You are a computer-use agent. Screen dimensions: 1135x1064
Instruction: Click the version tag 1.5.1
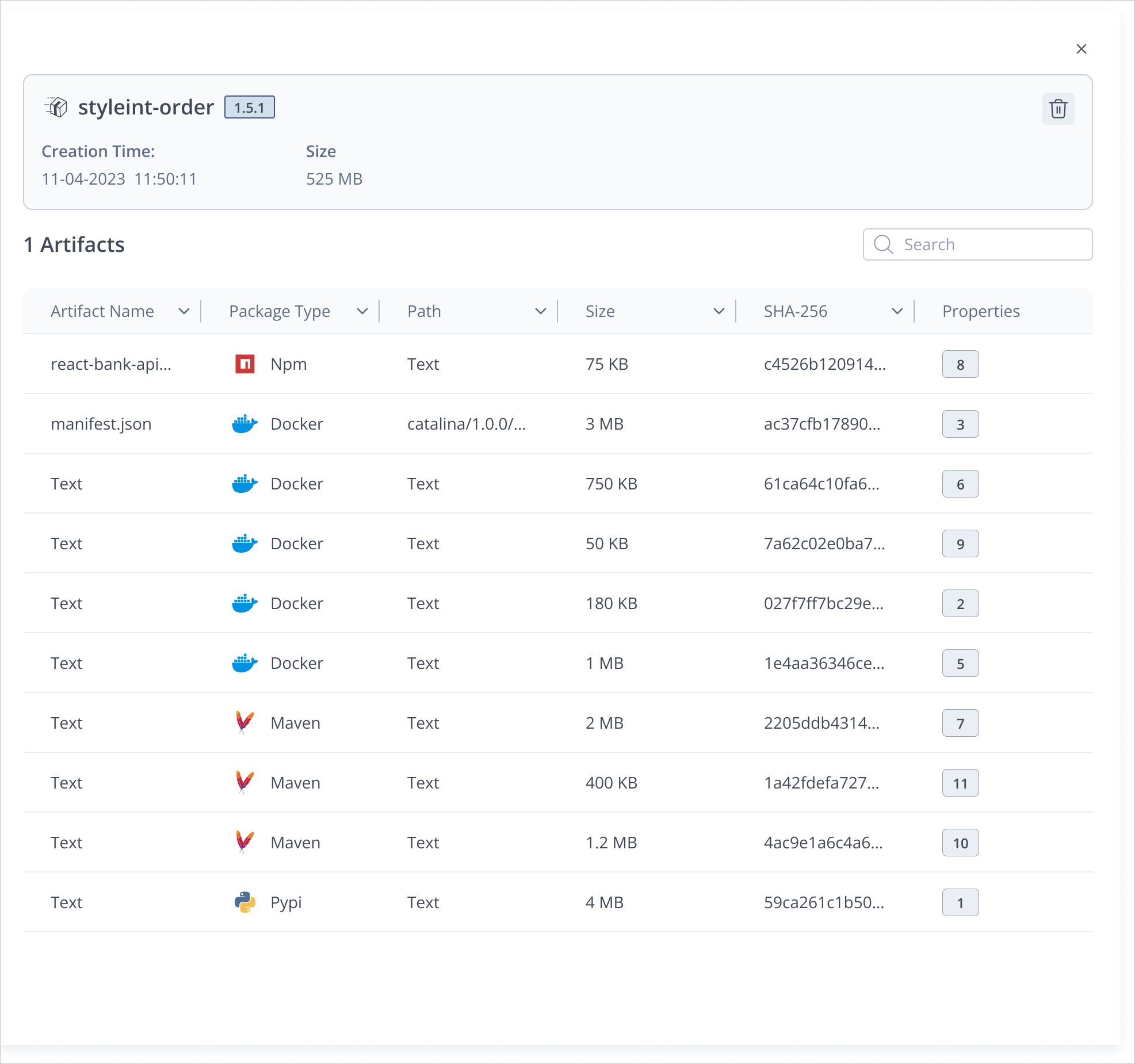pos(249,108)
